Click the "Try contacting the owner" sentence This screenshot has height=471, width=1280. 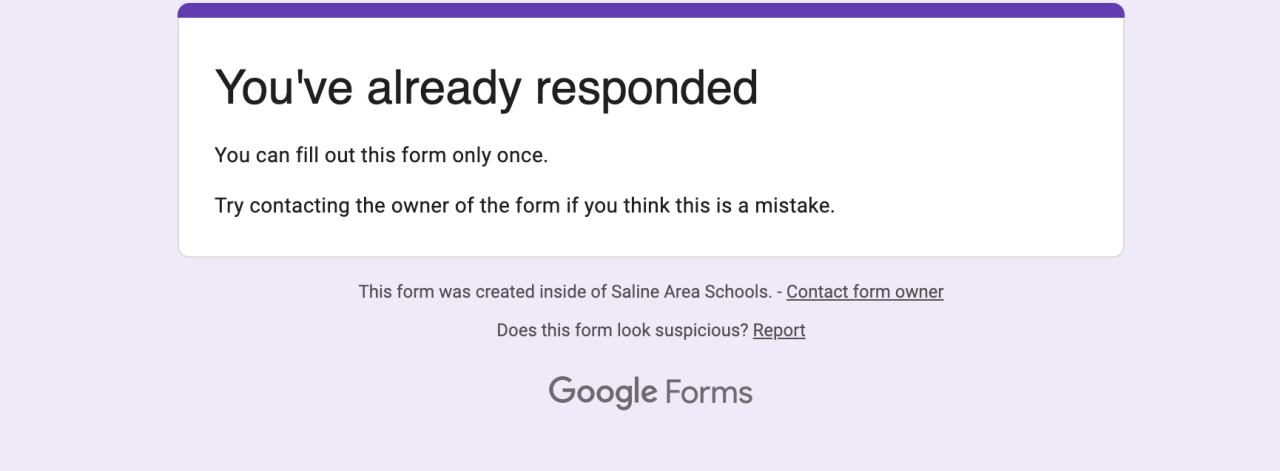(x=524, y=206)
